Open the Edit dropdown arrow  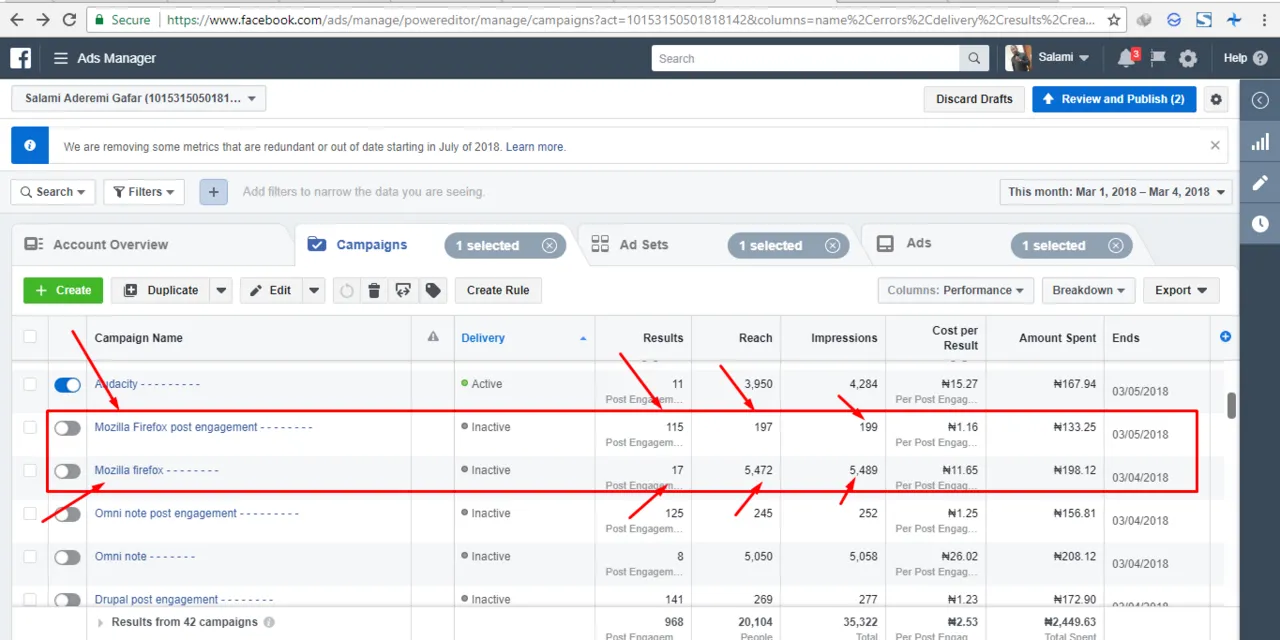pos(314,290)
